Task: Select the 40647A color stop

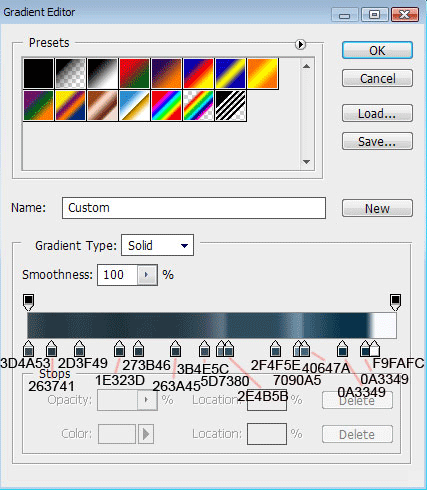Action: pos(305,349)
